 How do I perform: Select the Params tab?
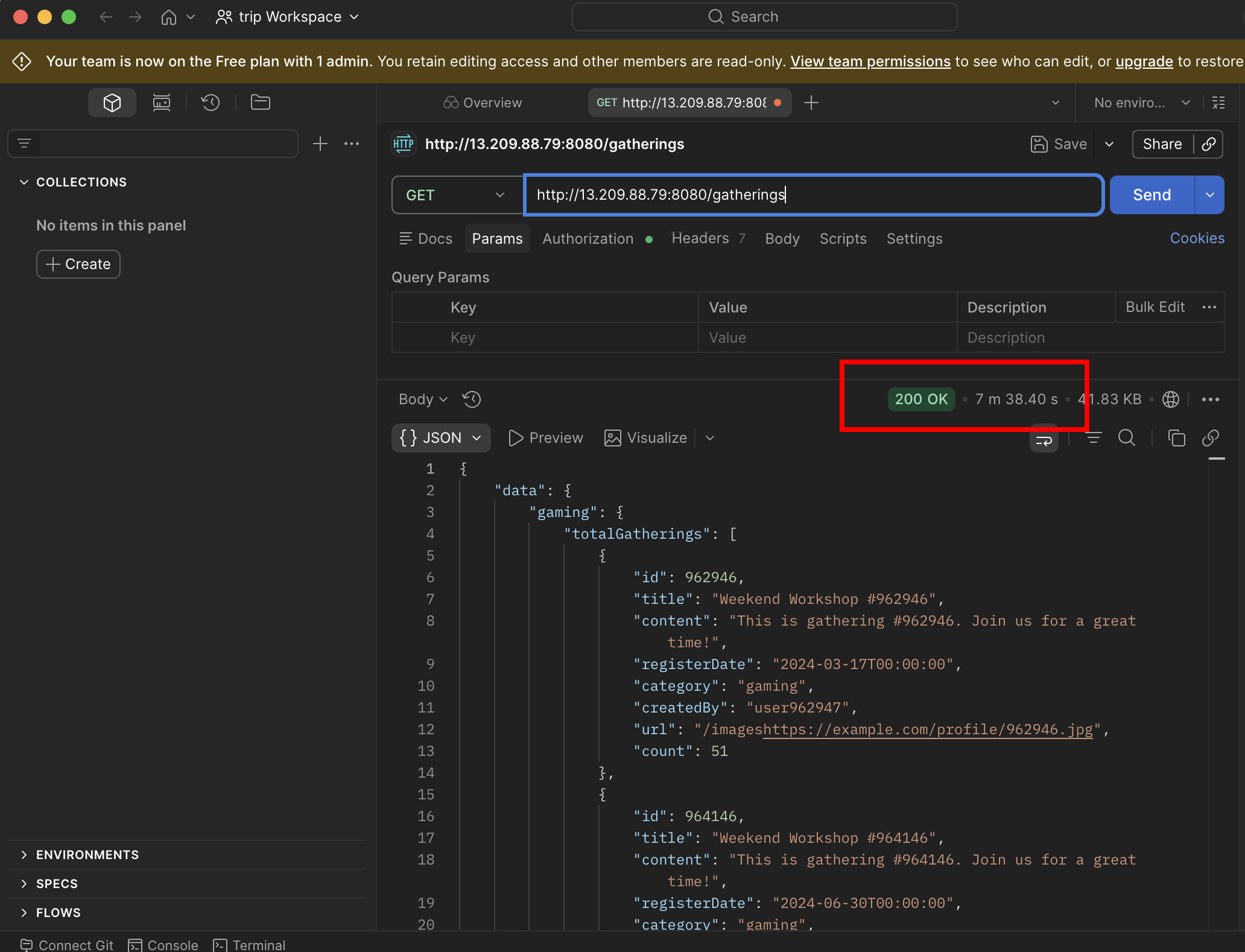pos(498,239)
